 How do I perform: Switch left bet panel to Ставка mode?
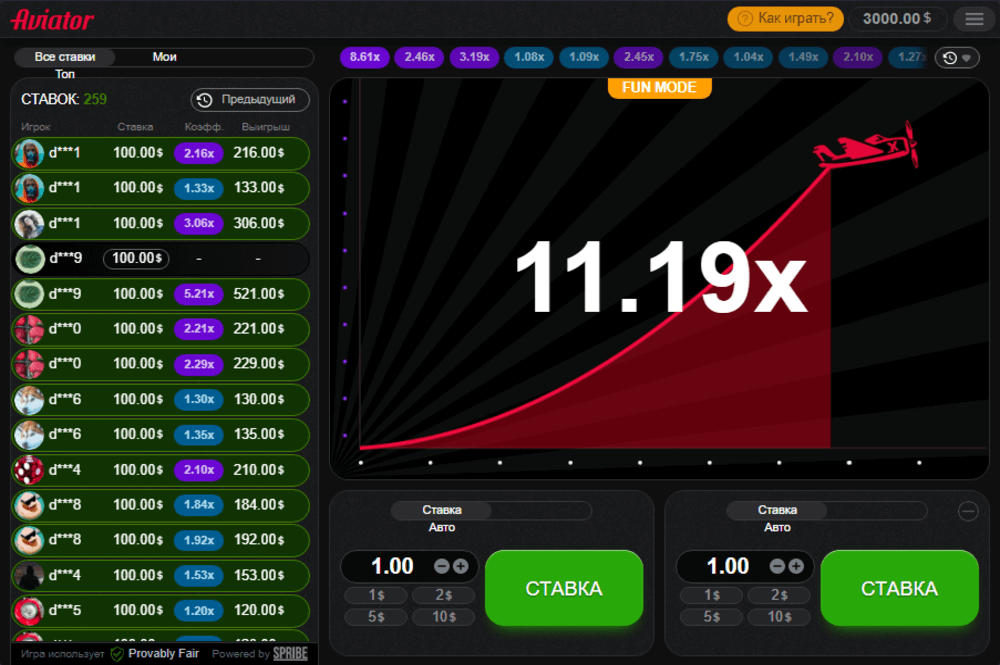pos(441,510)
